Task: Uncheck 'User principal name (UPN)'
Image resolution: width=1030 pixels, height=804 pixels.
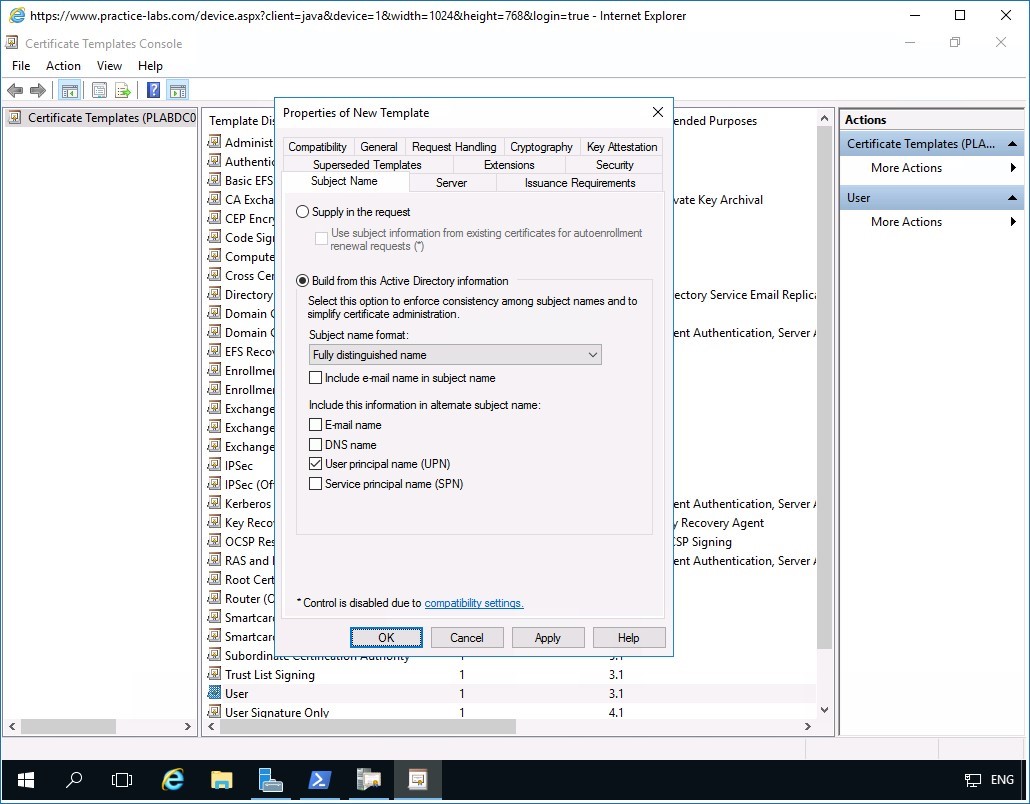Action: click(x=316, y=464)
